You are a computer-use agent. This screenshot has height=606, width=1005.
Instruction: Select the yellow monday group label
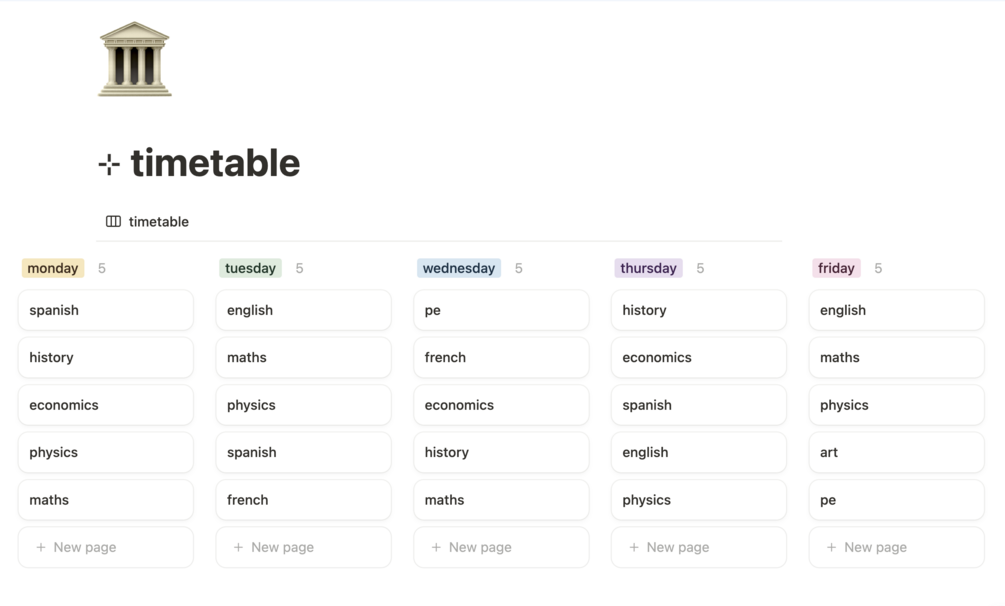point(53,268)
